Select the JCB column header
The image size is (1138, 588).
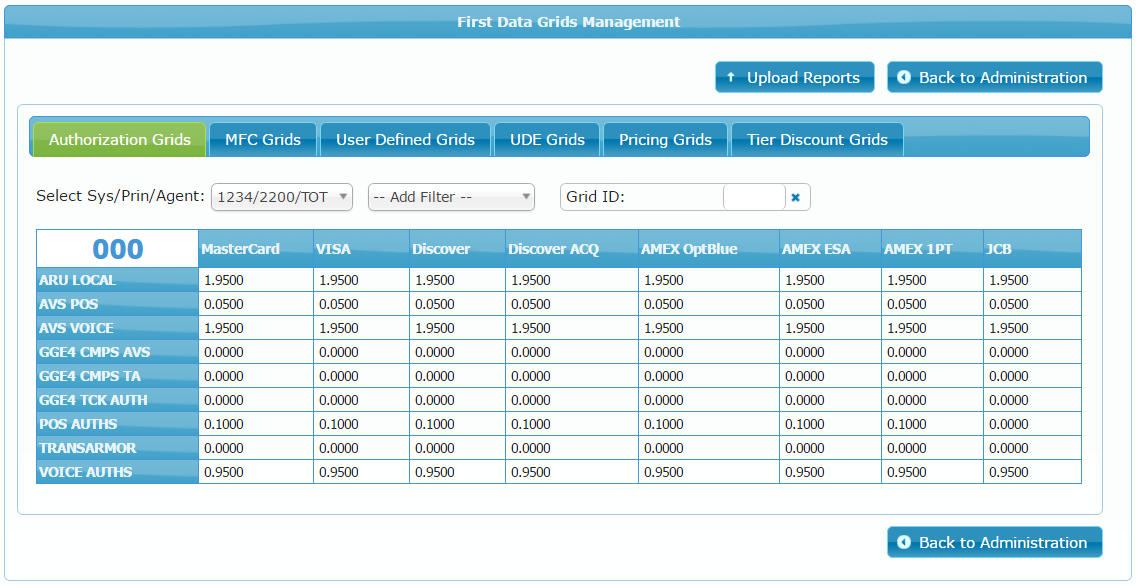click(x=1033, y=249)
